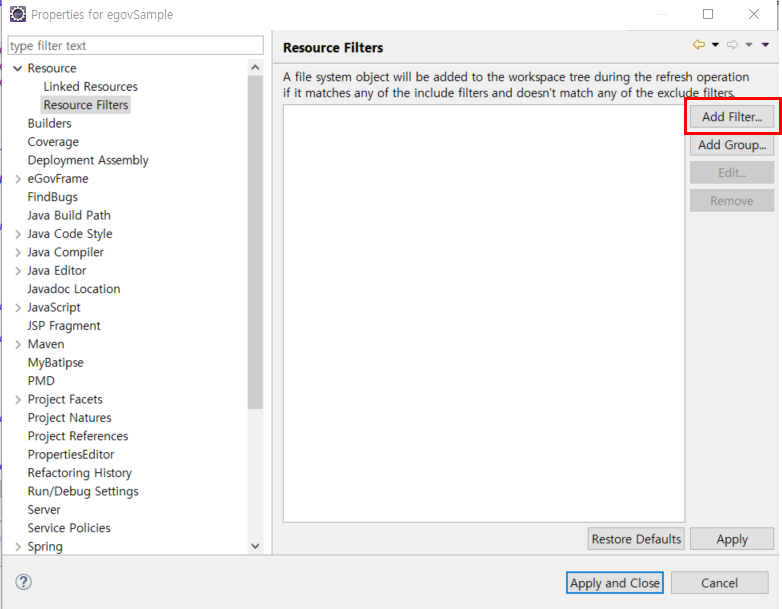Click inside the empty filters list box

point(484,313)
